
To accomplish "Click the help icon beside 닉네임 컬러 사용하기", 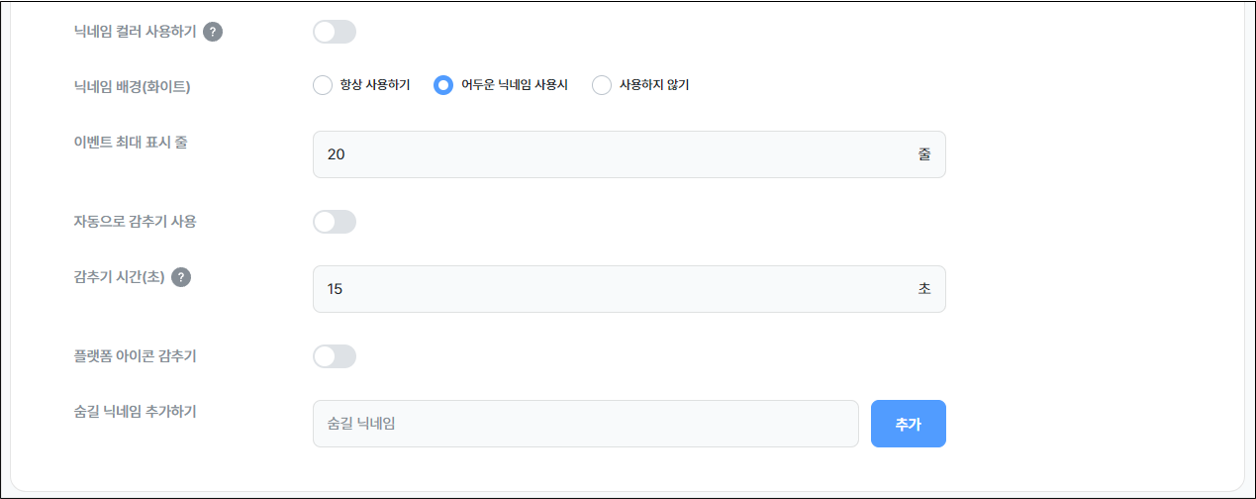I will [213, 32].
